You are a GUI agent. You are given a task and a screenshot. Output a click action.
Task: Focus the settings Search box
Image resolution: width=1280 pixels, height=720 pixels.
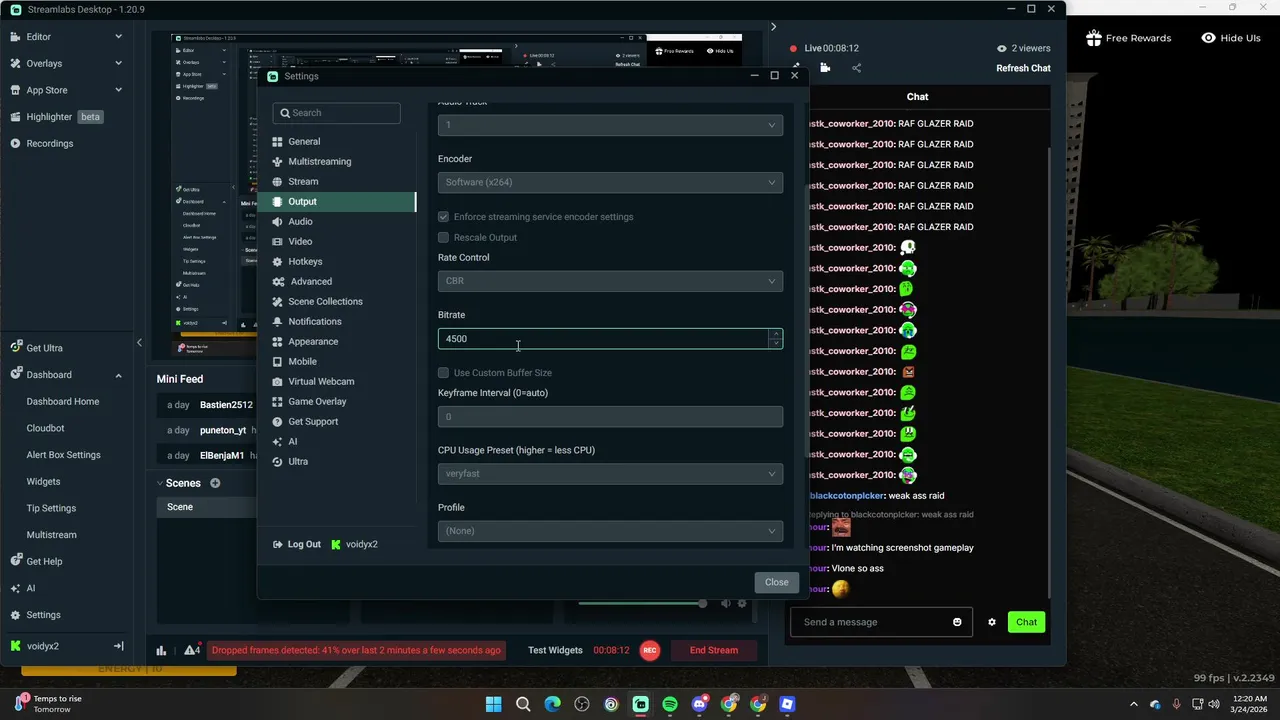pyautogui.click(x=336, y=113)
